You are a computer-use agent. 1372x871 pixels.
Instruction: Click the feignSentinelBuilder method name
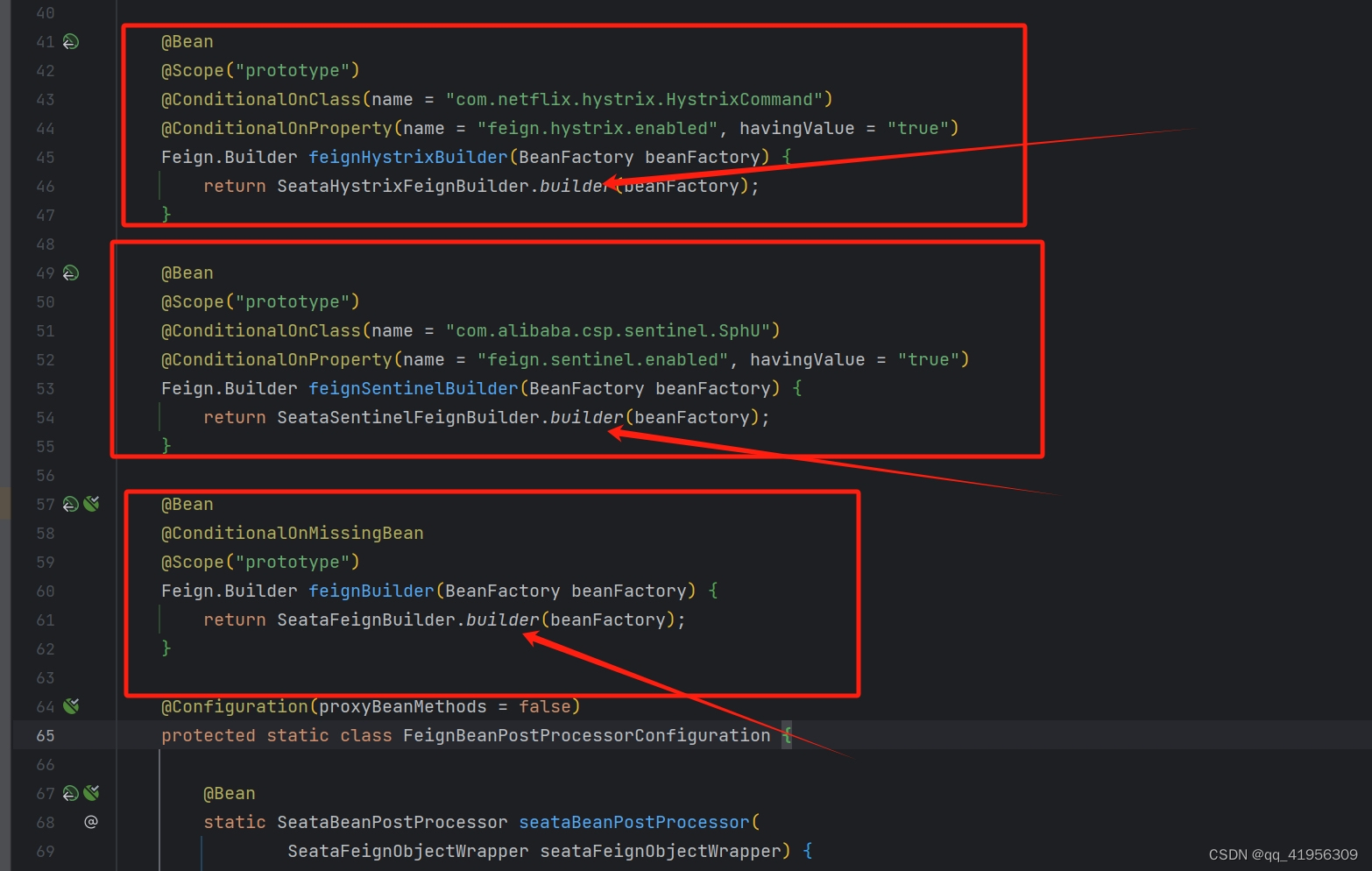point(414,388)
